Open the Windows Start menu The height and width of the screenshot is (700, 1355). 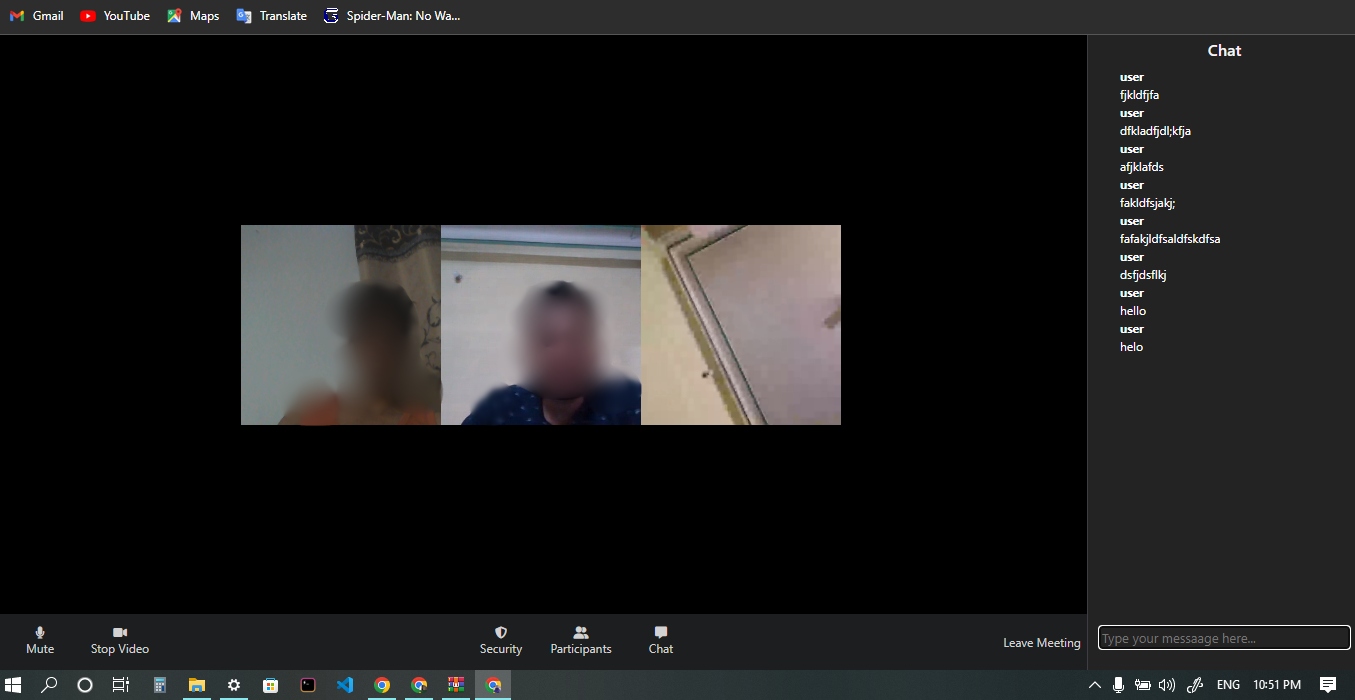tap(13, 685)
